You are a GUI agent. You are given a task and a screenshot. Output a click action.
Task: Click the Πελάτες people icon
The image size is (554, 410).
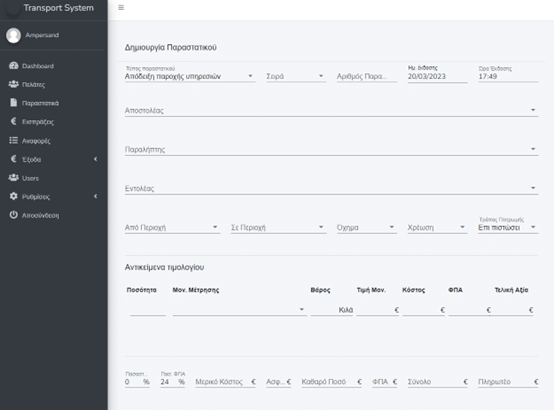(x=13, y=84)
